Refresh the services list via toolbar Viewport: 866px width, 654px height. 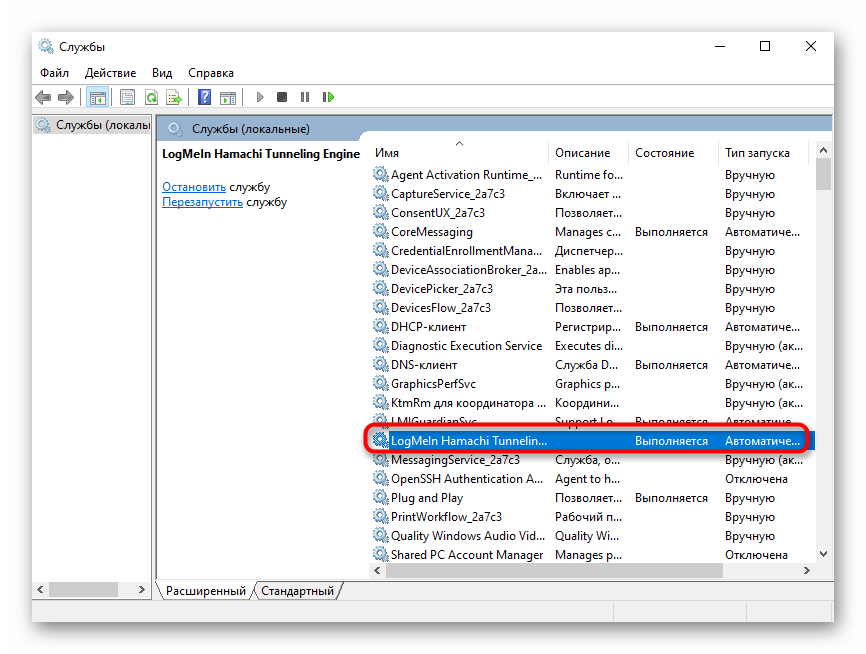pos(151,97)
